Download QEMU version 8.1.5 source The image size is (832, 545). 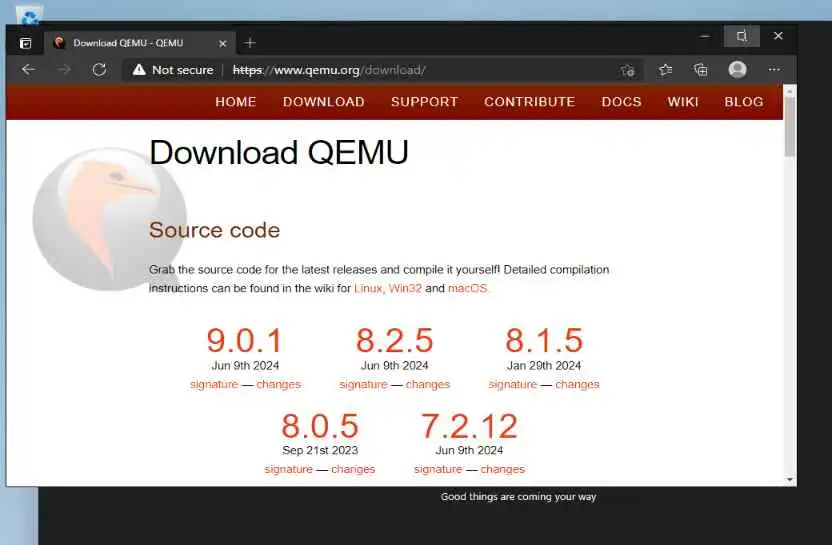pos(544,340)
